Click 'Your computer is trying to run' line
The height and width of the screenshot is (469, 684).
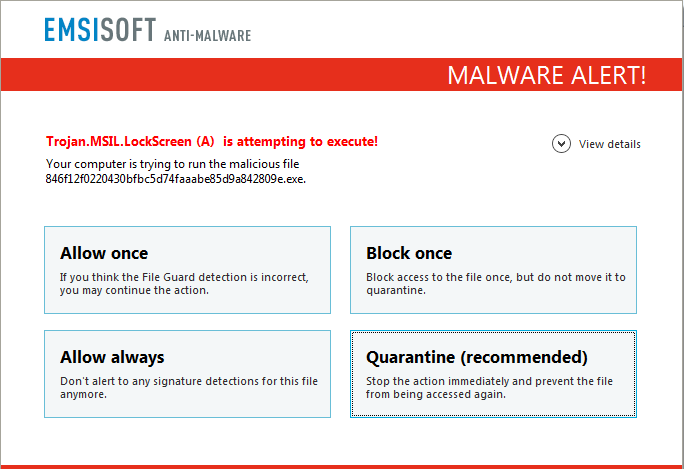pos(172,164)
